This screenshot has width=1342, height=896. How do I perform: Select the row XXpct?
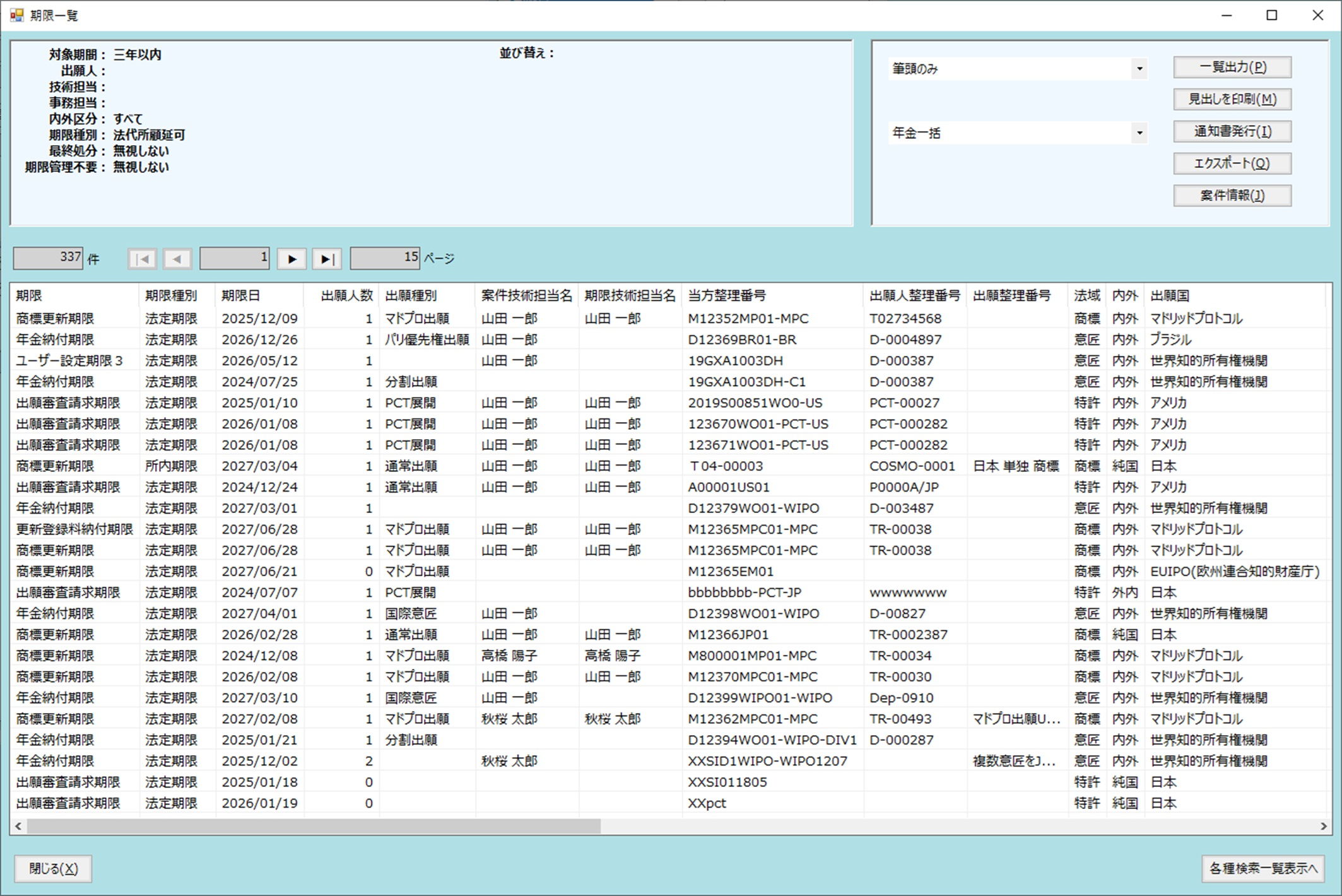point(669,803)
